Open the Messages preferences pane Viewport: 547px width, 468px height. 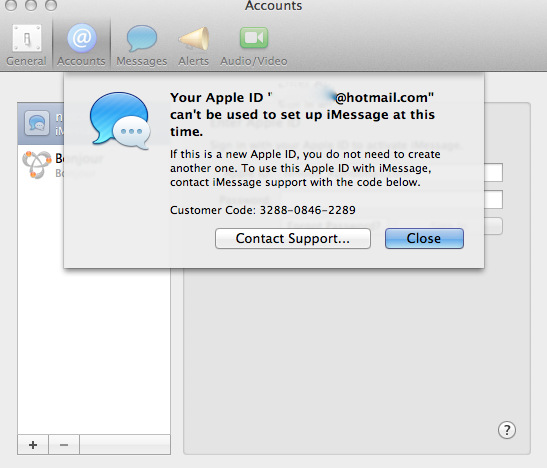tap(142, 45)
